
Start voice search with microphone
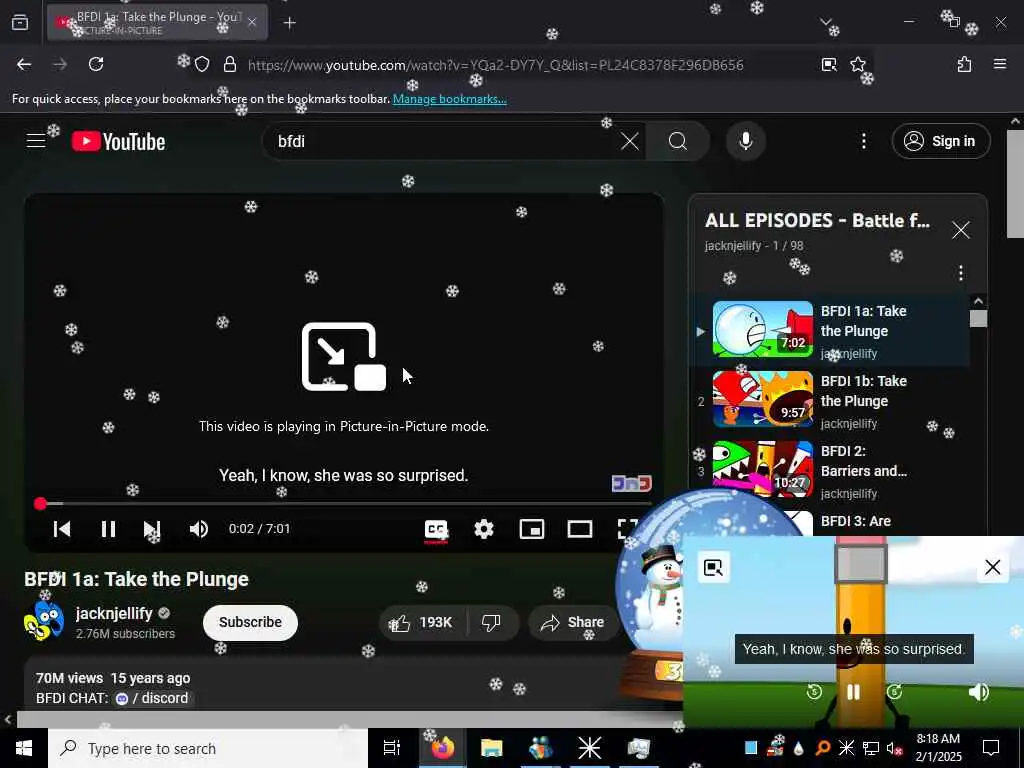[x=745, y=141]
